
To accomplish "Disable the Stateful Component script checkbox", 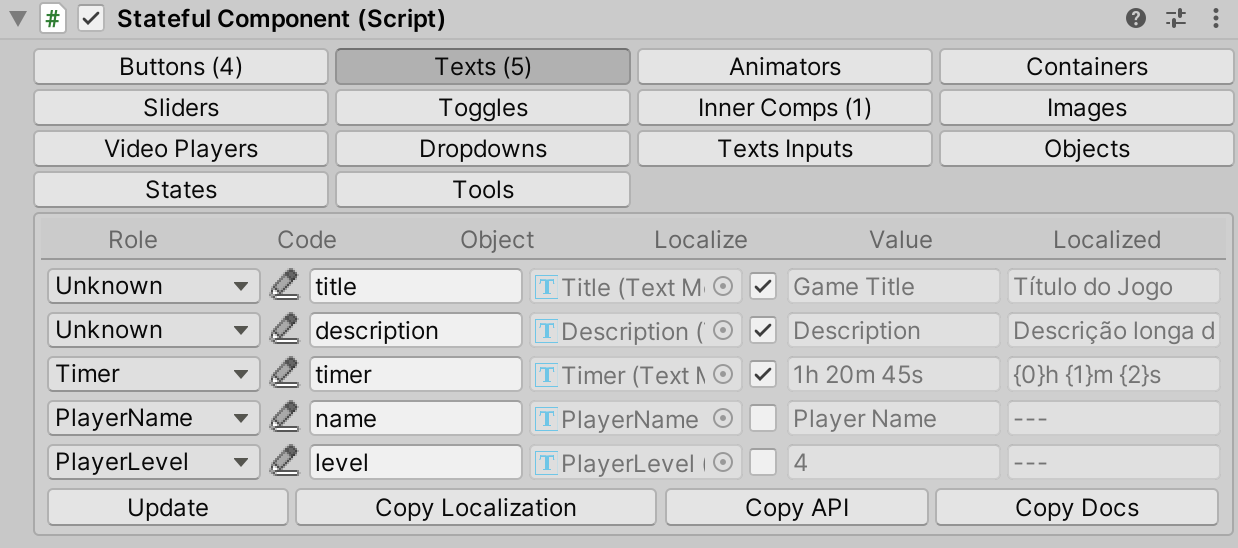I will point(91,19).
